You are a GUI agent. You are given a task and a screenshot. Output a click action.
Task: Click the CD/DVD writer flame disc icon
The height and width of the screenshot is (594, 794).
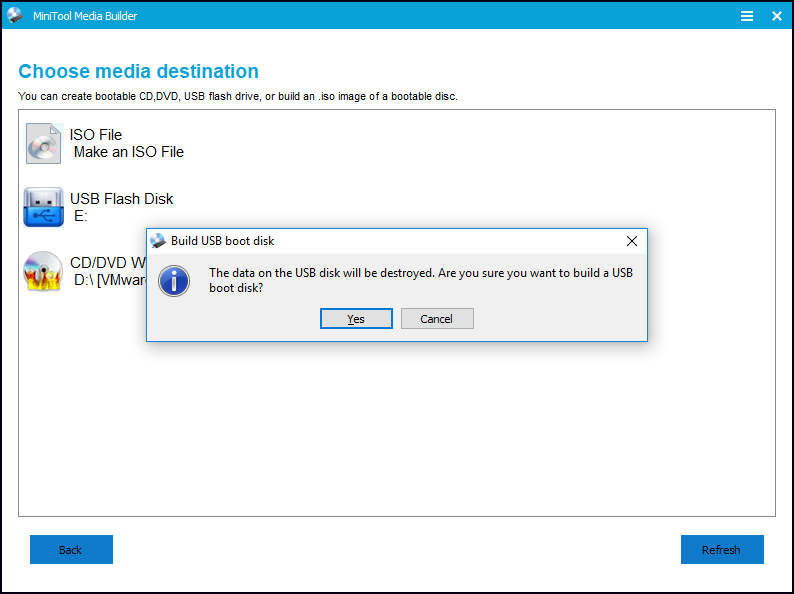[x=44, y=271]
